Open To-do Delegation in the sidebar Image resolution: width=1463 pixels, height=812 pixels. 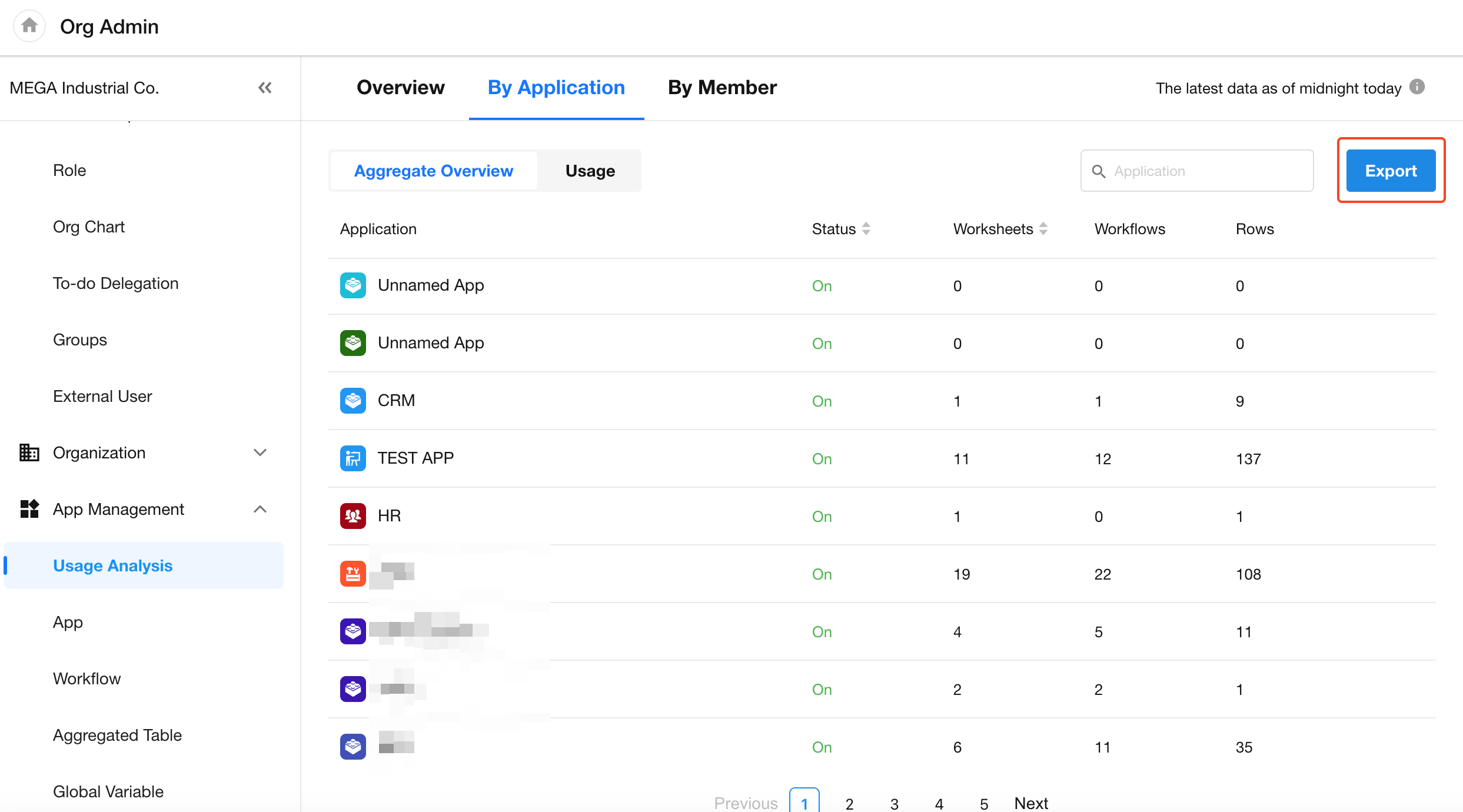pyautogui.click(x=116, y=283)
